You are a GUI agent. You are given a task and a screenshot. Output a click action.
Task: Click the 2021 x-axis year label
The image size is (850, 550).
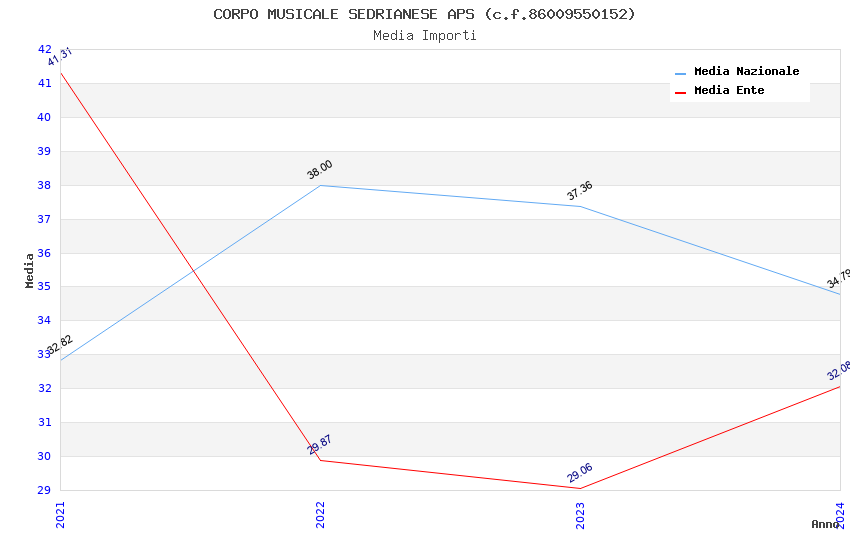[x=60, y=514]
